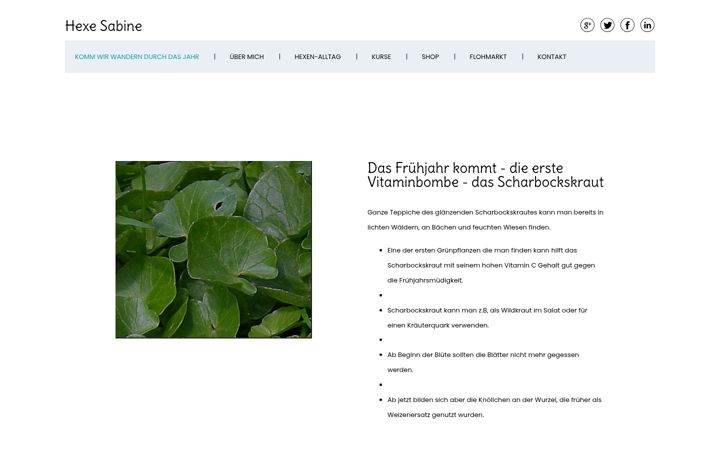Click bullet text about Frühjahrsmüdigkeit
The width and height of the screenshot is (720, 450).
pyautogui.click(x=491, y=265)
